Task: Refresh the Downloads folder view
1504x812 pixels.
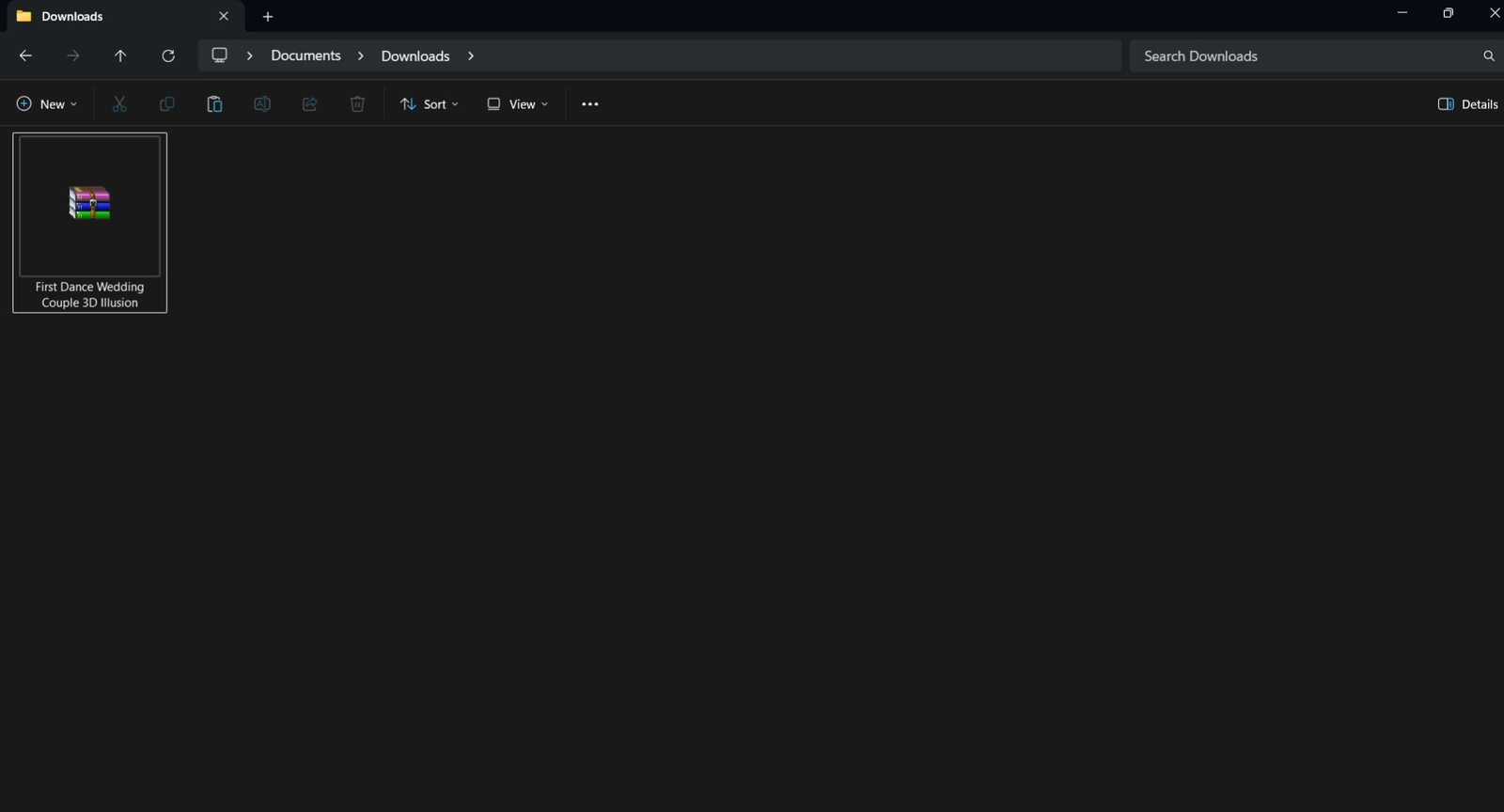Action: 168,56
